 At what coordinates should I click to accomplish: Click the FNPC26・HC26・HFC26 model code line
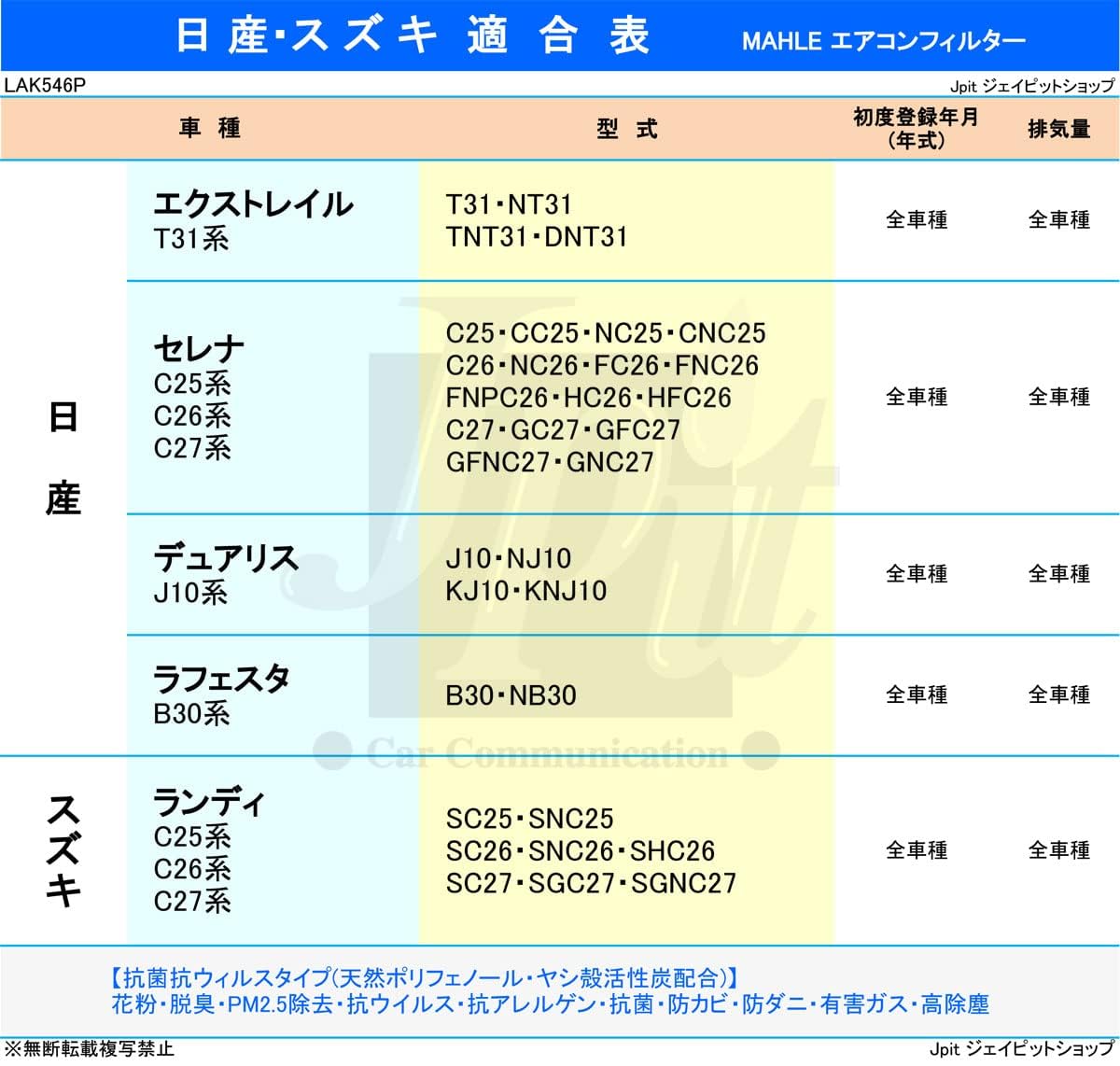tap(588, 398)
